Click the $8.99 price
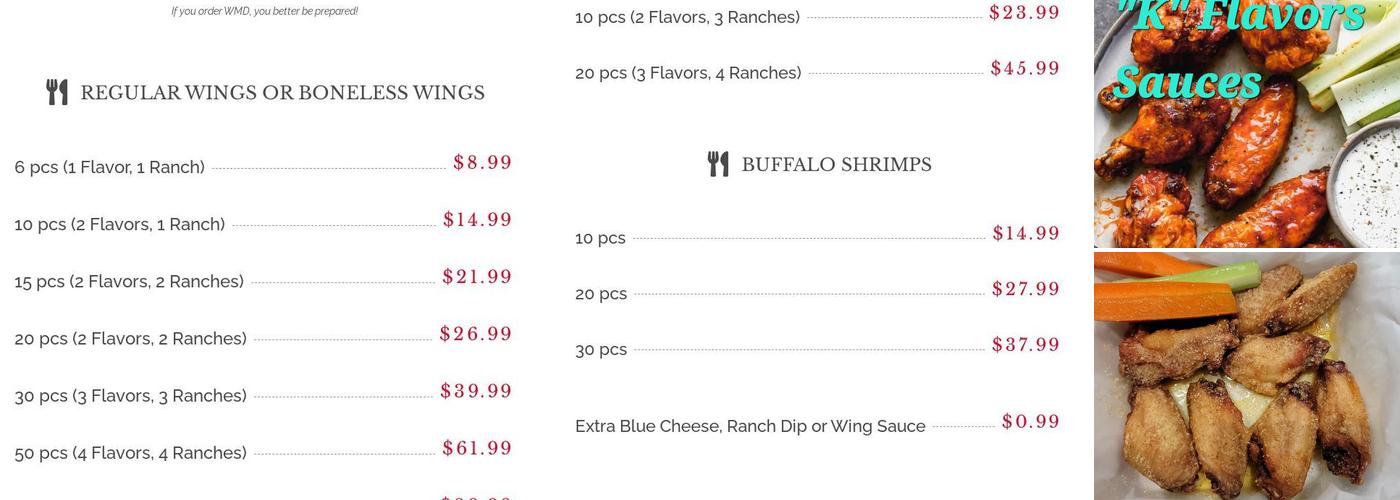1400x500 pixels. click(x=483, y=163)
